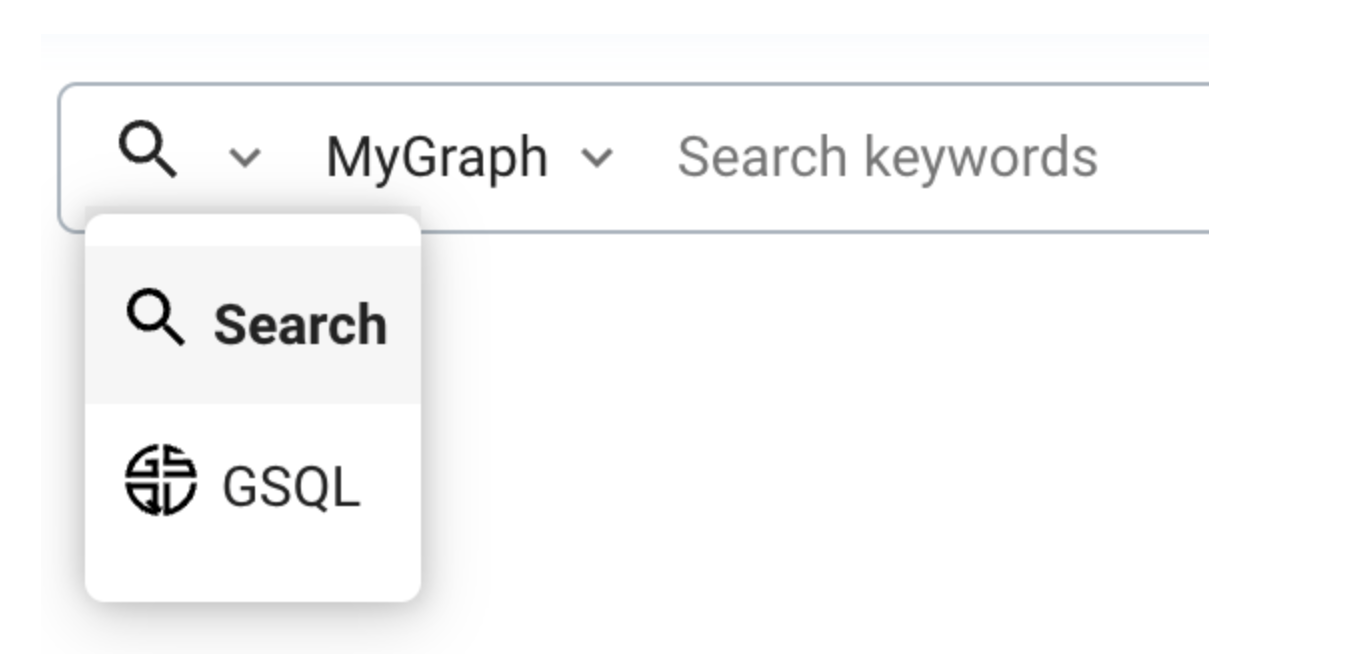This screenshot has height=670, width=1358.
Task: Focus the Search keywords input field
Action: [x=887, y=157]
